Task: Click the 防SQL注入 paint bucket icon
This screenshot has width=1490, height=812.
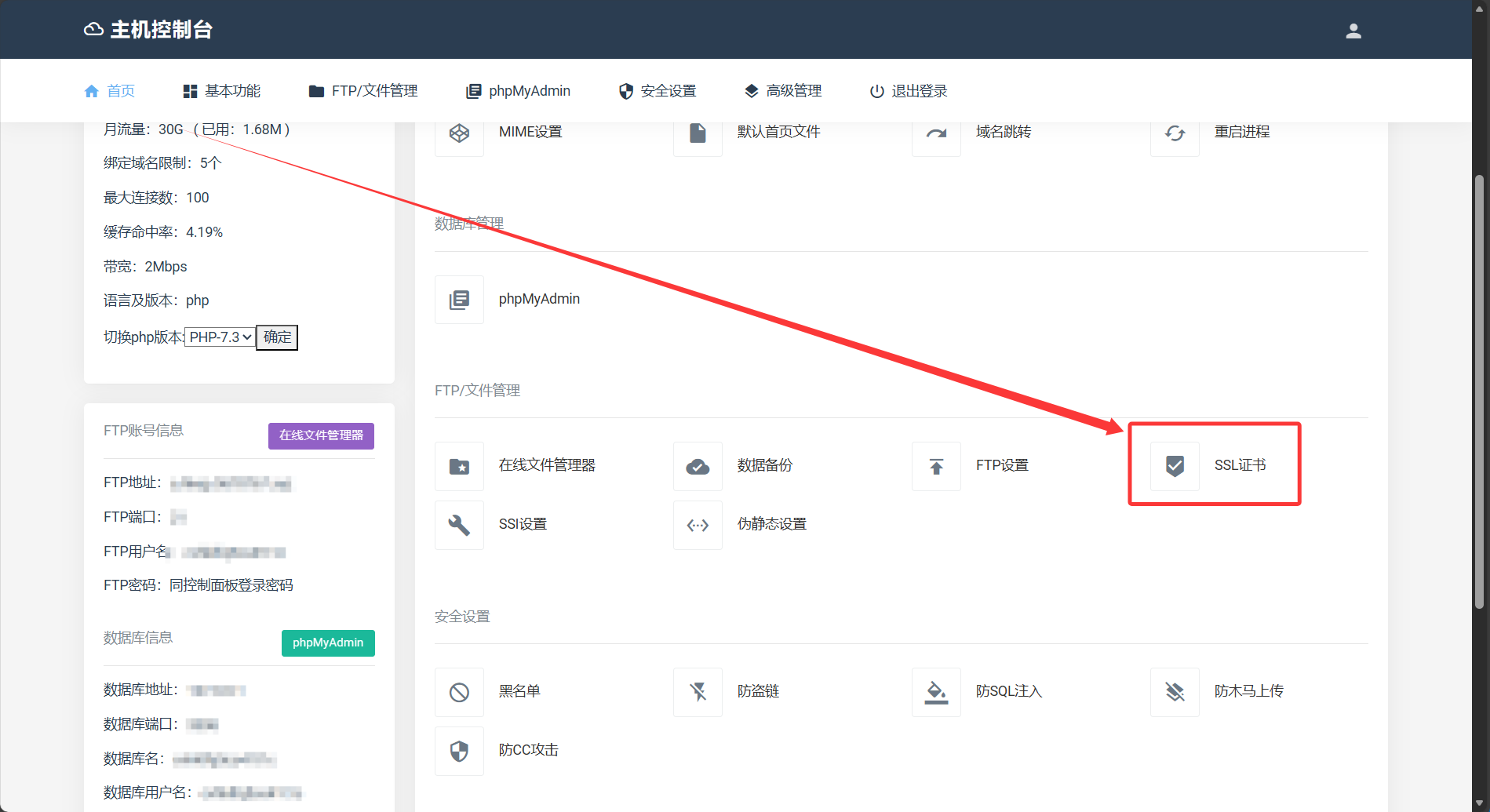Action: (x=936, y=692)
